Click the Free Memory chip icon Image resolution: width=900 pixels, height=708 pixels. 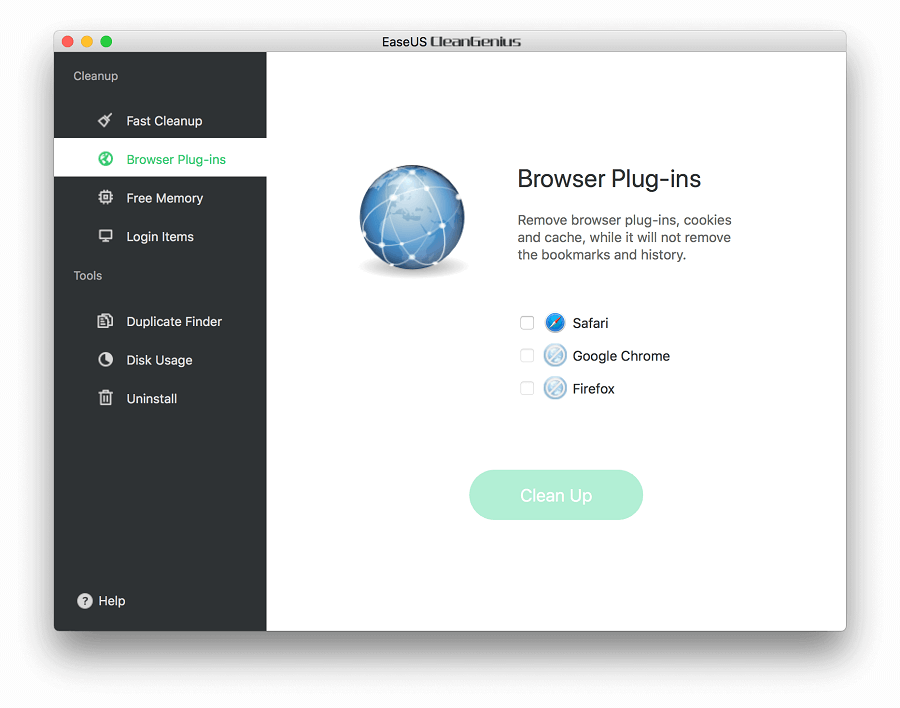106,198
